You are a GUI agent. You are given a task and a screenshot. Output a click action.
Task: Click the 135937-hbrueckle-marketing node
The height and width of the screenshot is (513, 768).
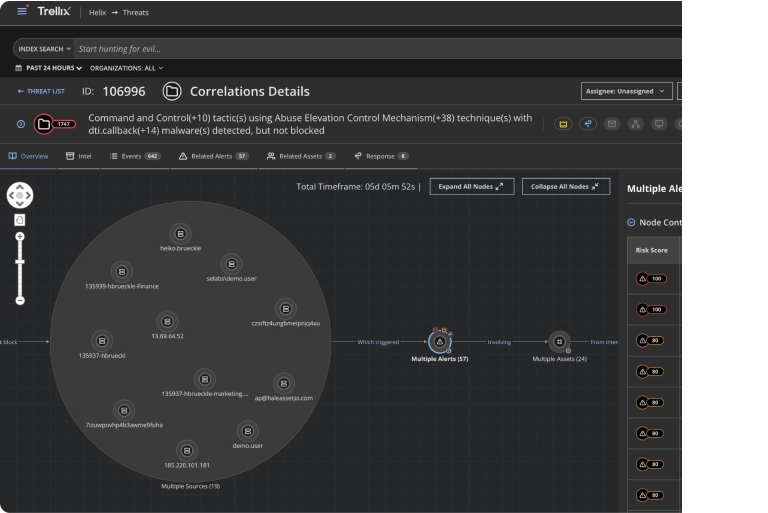tap(205, 379)
